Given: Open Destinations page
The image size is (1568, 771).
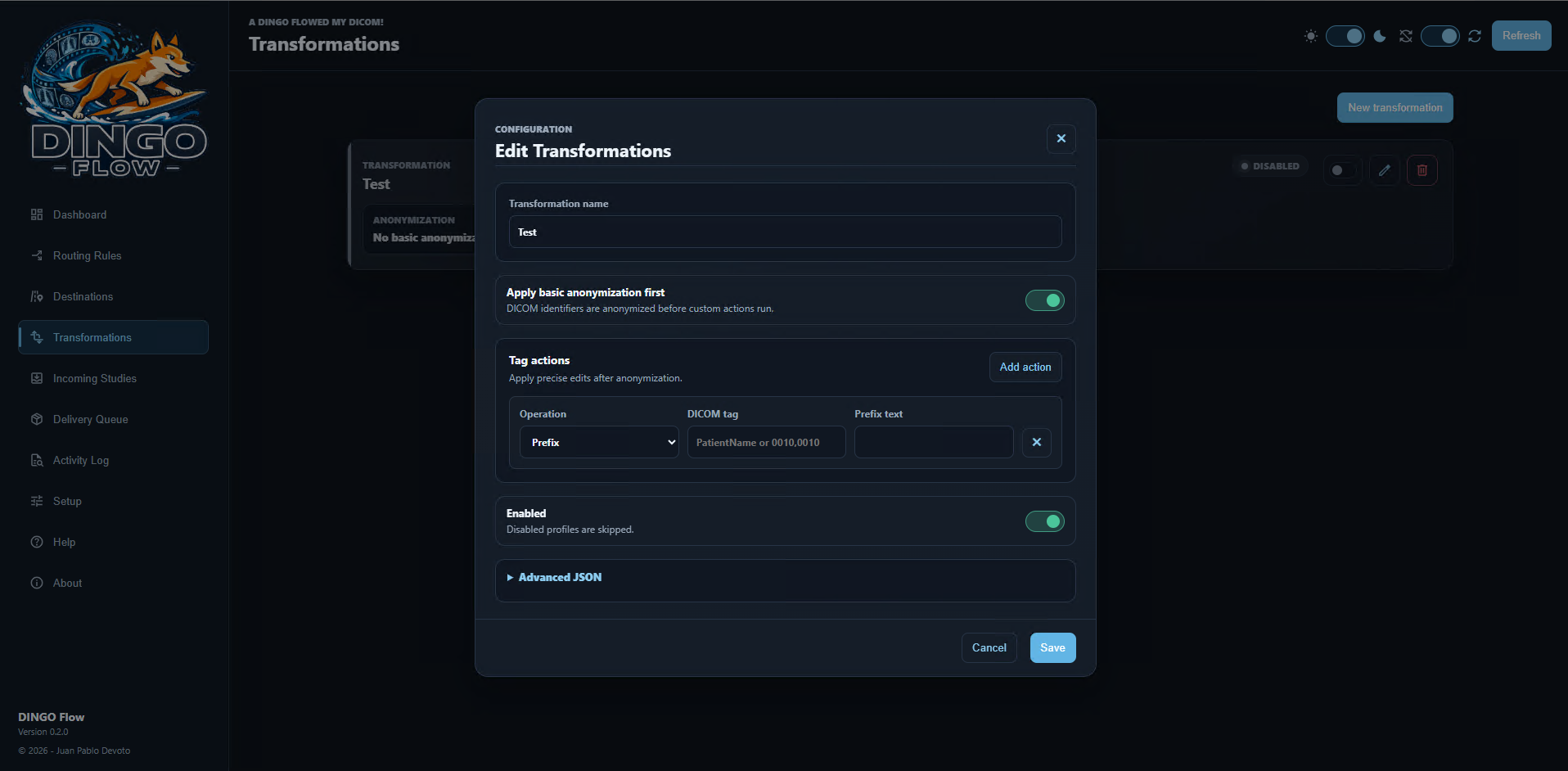Looking at the screenshot, I should (114, 296).
